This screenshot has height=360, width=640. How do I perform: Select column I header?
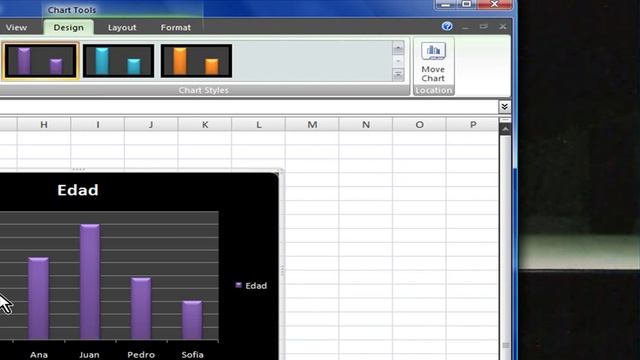[98, 124]
